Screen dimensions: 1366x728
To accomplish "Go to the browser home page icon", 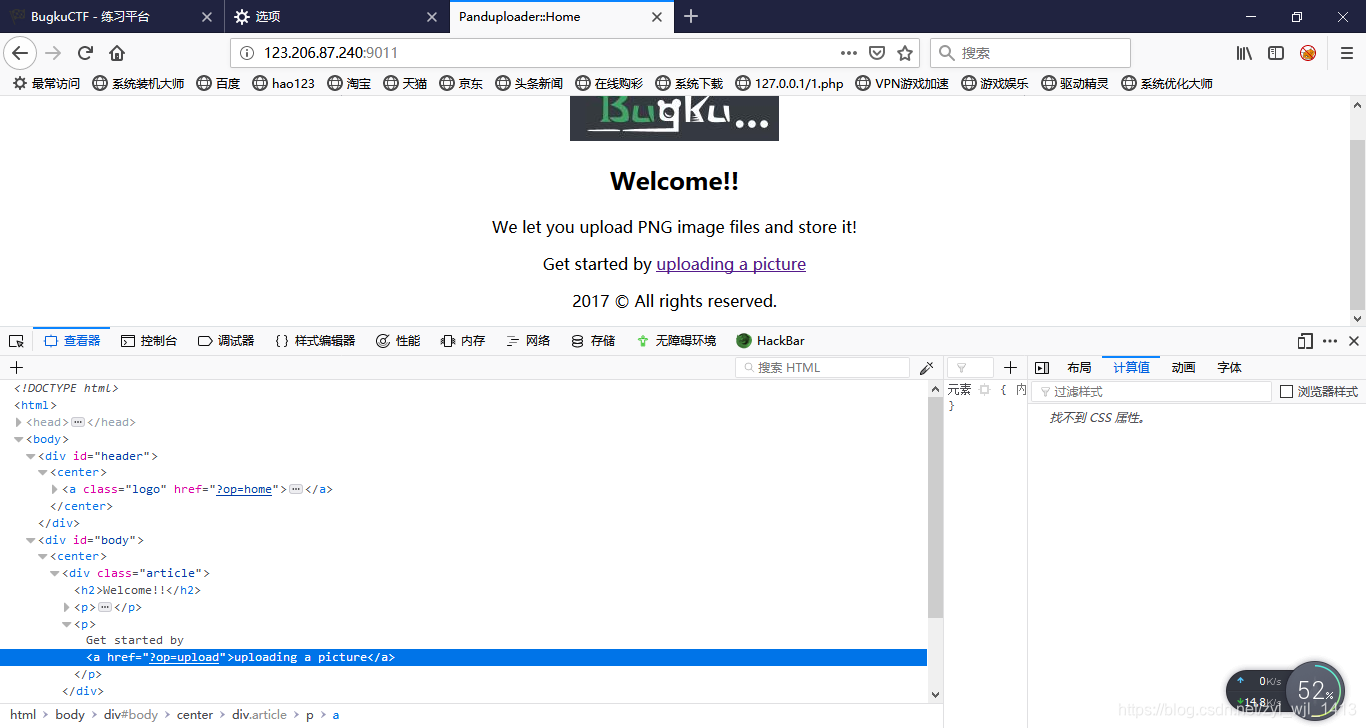I will [x=117, y=53].
